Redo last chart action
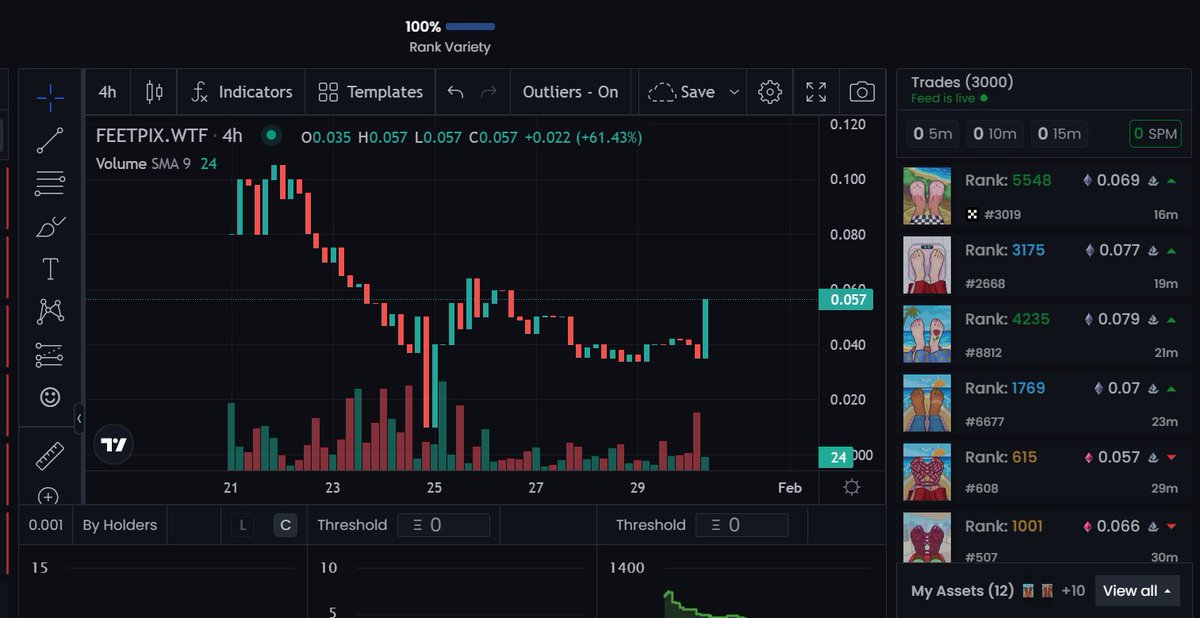 (x=489, y=92)
